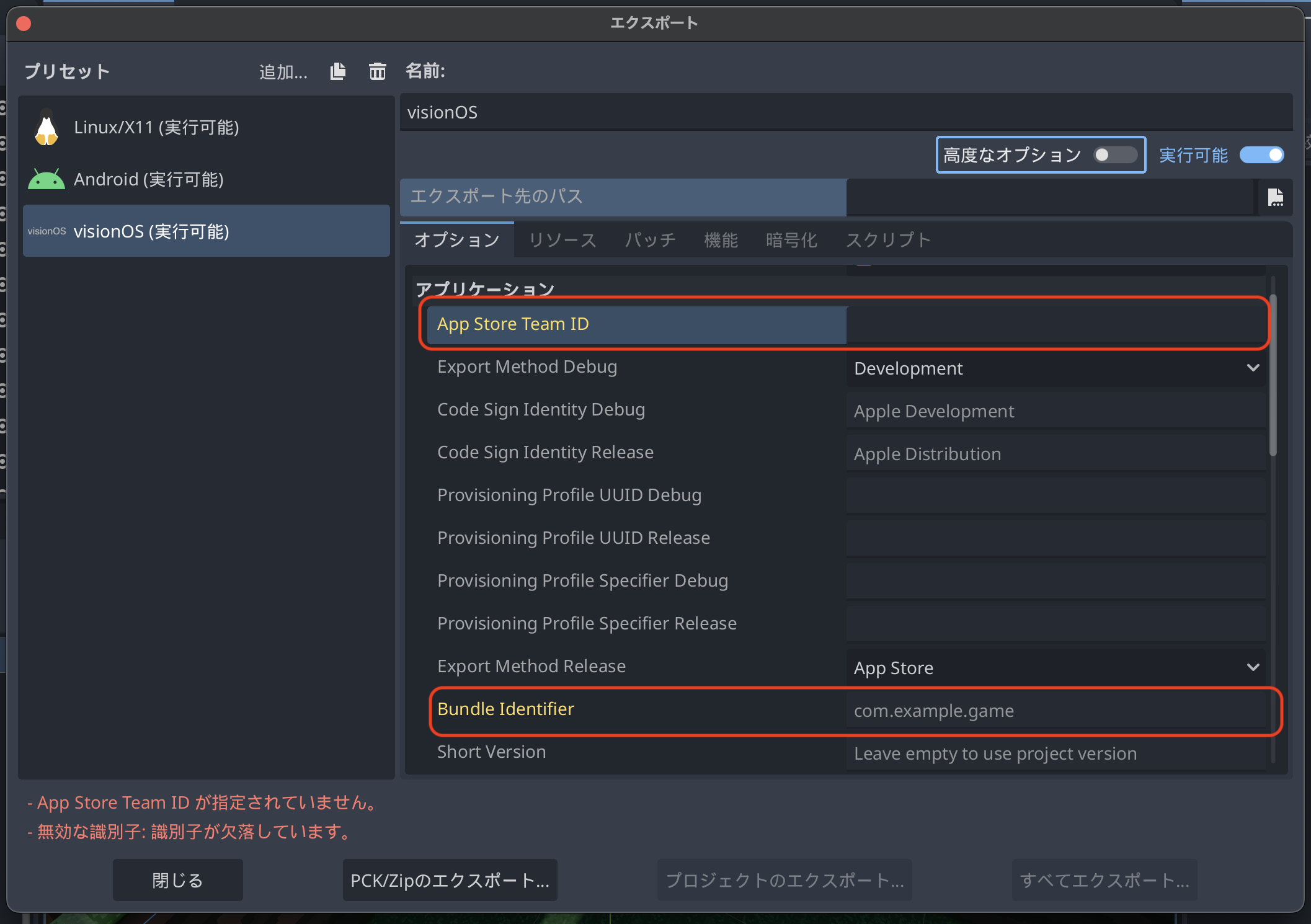This screenshot has height=924, width=1311.
Task: Select the Android robot preset icon
Action: tap(47, 179)
